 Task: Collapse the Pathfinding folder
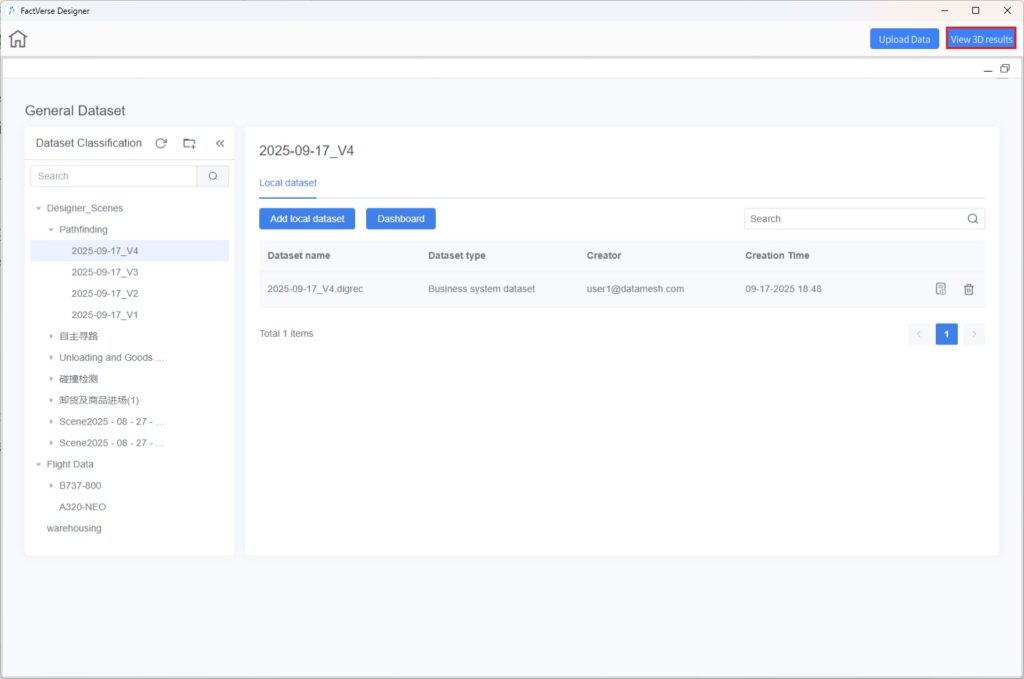point(51,230)
